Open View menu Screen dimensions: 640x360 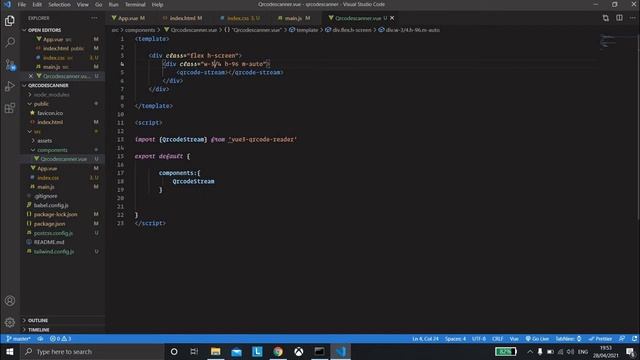point(82,4)
